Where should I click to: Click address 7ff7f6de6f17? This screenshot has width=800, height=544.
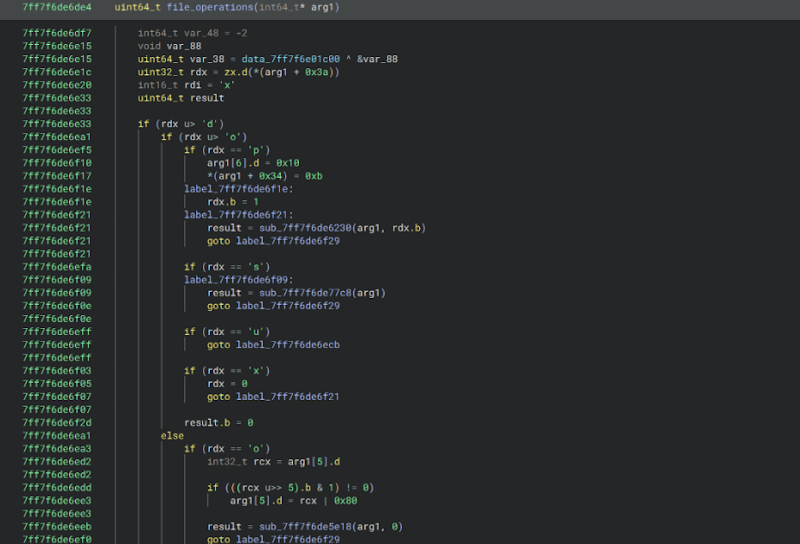click(x=57, y=176)
